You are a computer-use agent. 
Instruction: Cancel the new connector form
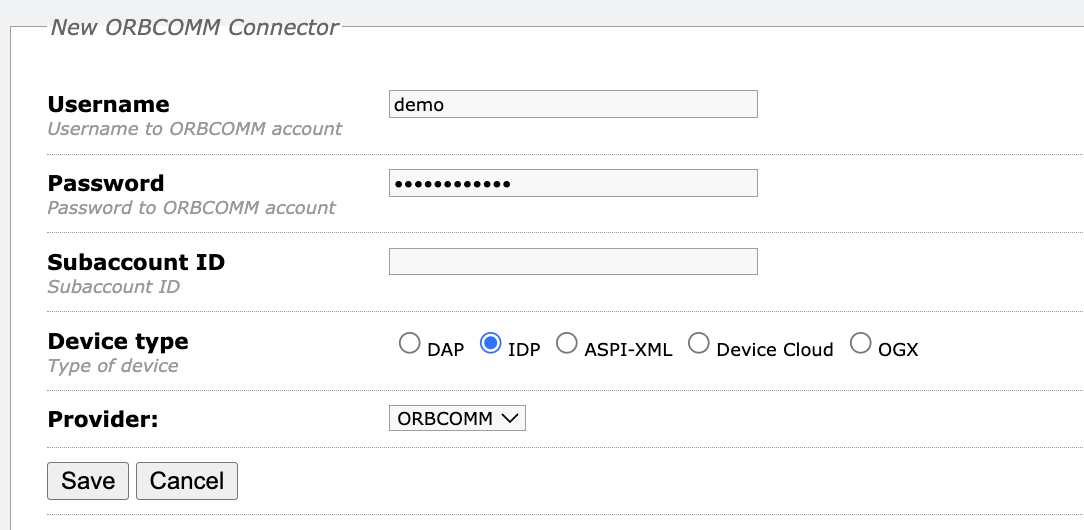pos(187,481)
